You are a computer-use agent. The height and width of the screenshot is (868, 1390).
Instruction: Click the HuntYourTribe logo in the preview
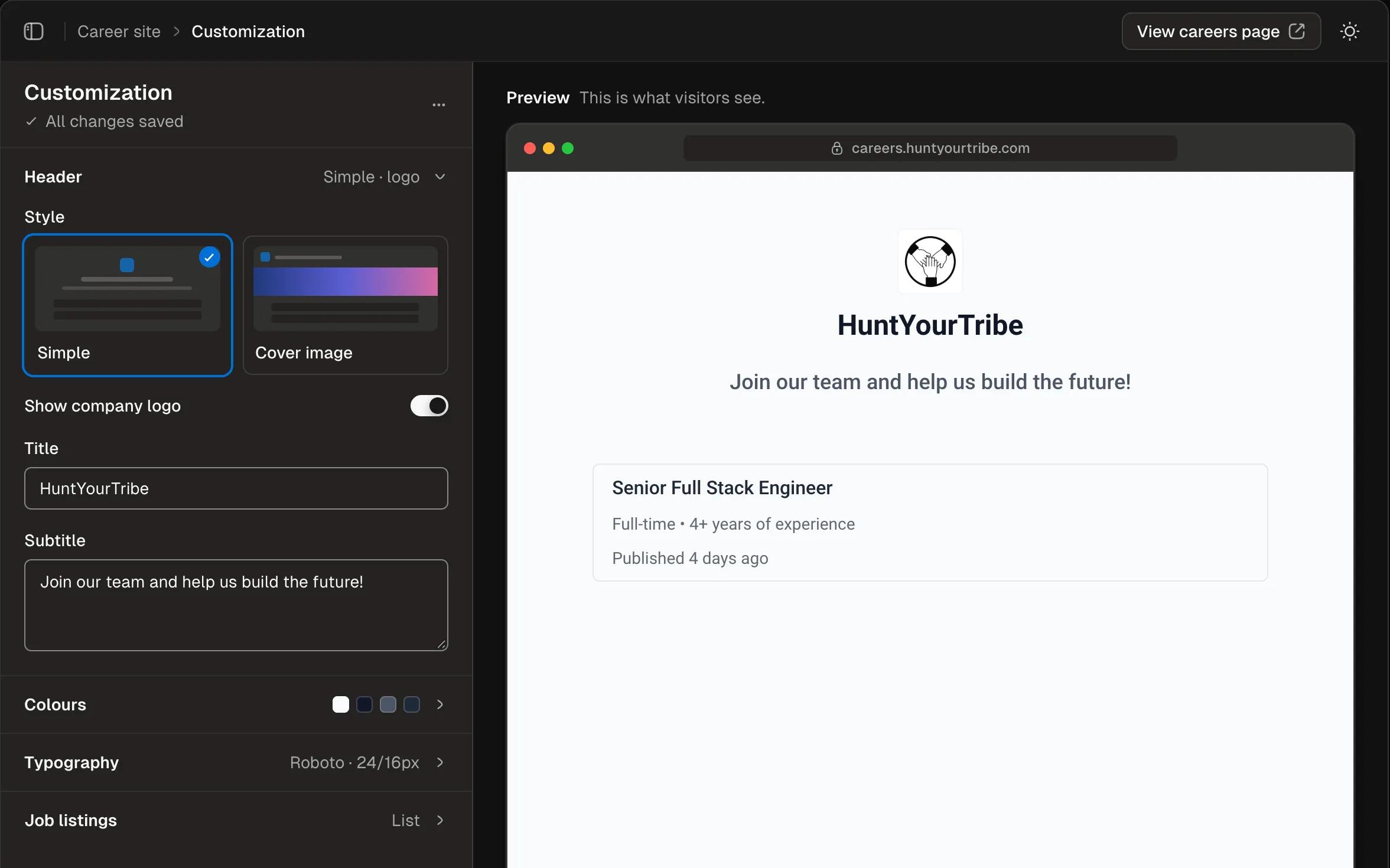pyautogui.click(x=930, y=262)
